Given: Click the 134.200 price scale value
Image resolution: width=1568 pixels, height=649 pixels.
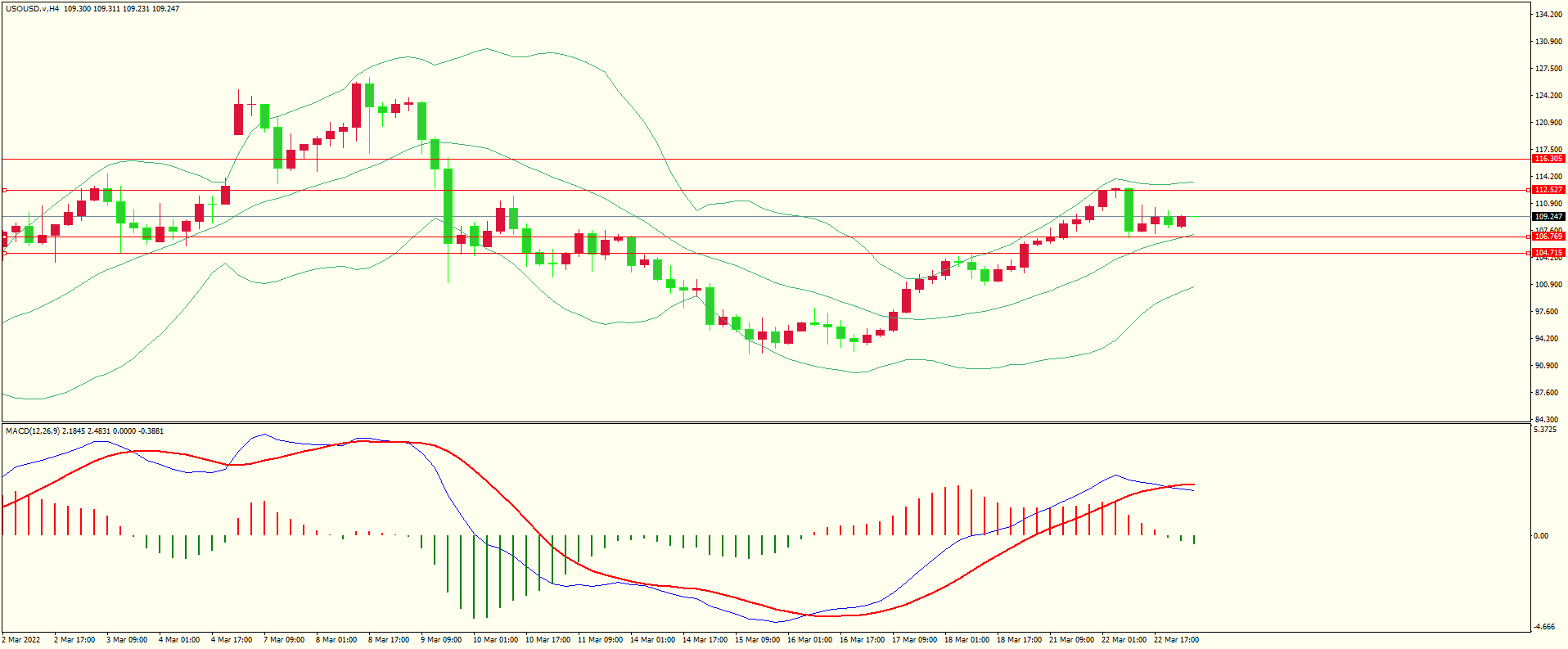Looking at the screenshot, I should [x=1548, y=15].
